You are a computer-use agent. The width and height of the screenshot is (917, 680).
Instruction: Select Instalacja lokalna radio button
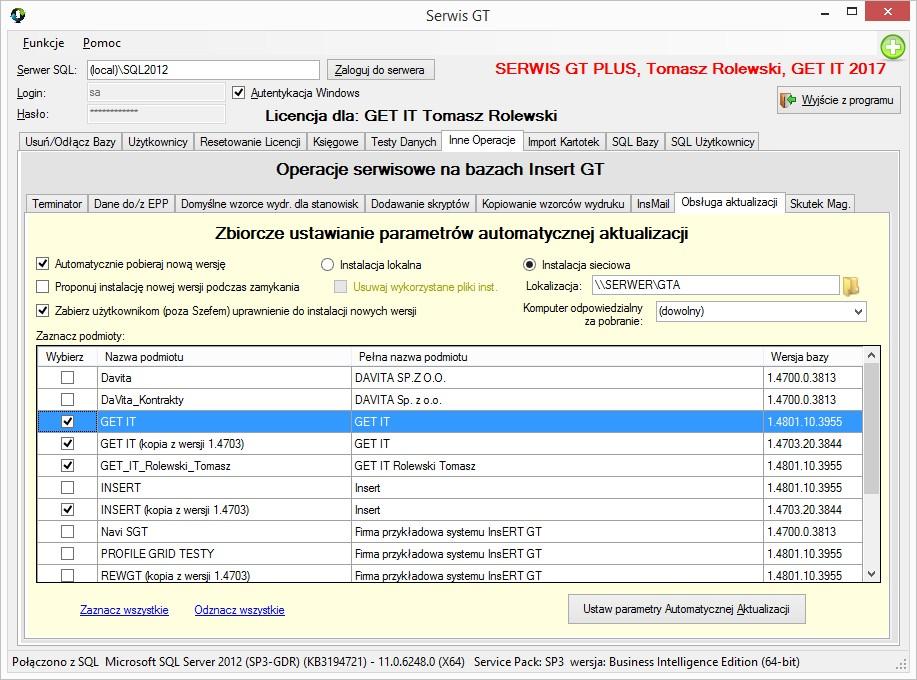328,265
